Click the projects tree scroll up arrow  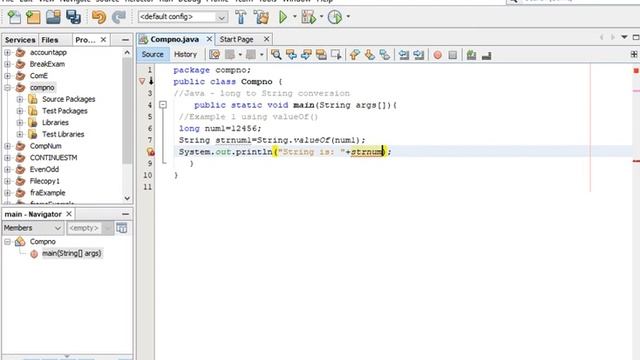tap(127, 53)
